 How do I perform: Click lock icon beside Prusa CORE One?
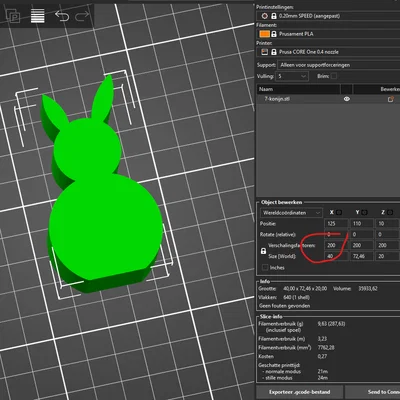tap(274, 52)
